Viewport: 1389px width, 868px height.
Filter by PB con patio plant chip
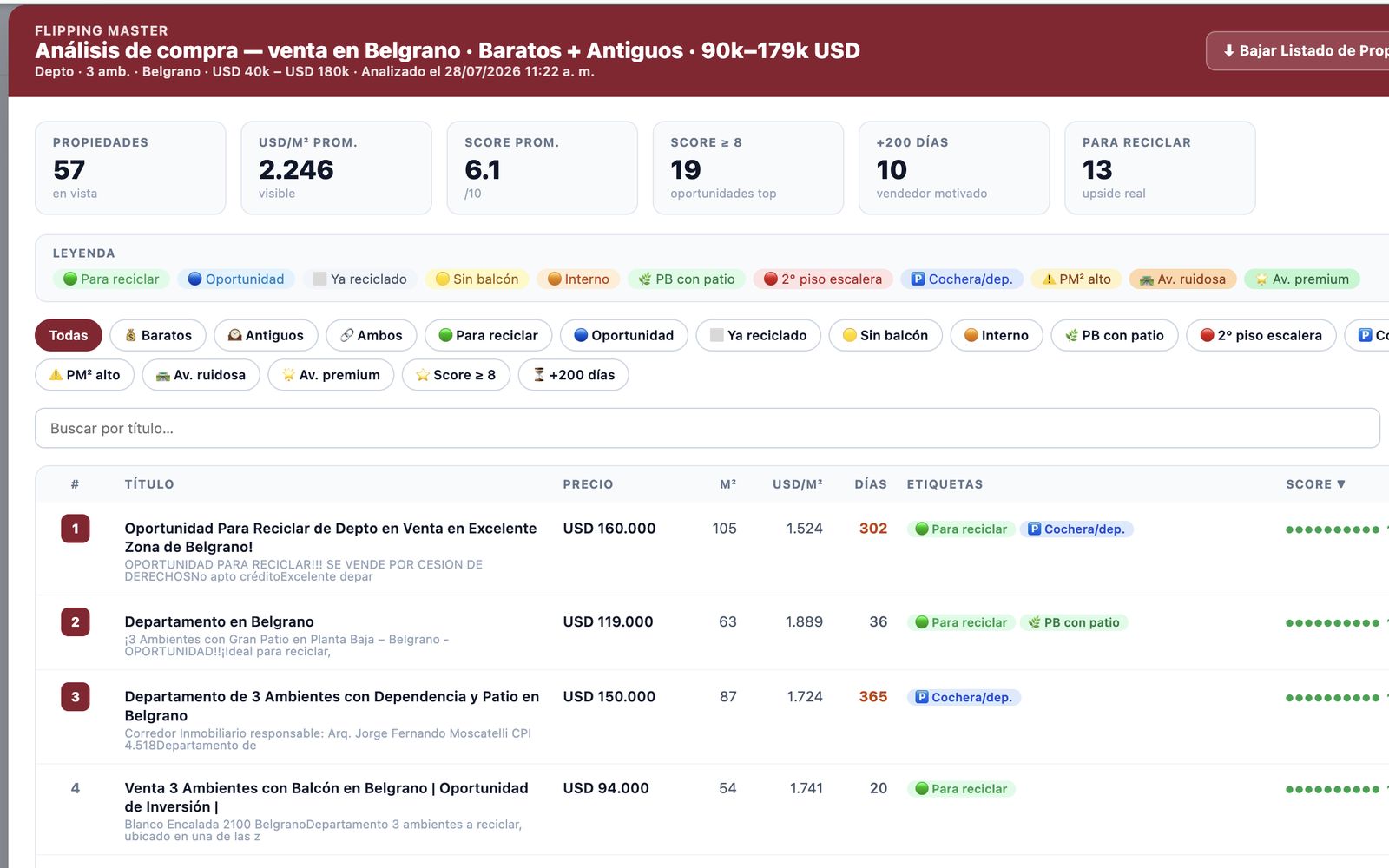[x=1114, y=335]
